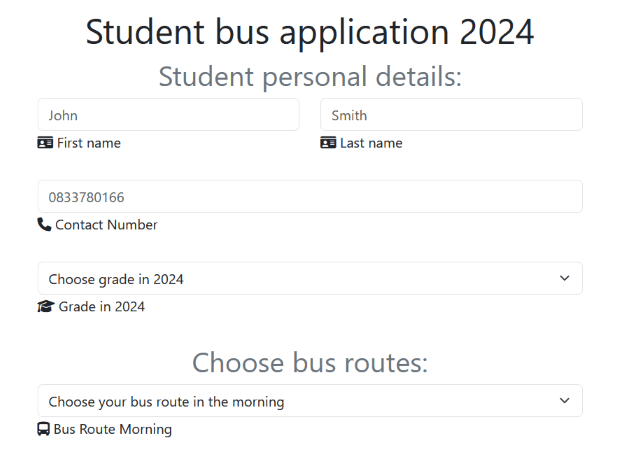Image resolution: width=620 pixels, height=457 pixels.
Task: Click the Bus Route Morning label
Action: pyautogui.click(x=112, y=429)
